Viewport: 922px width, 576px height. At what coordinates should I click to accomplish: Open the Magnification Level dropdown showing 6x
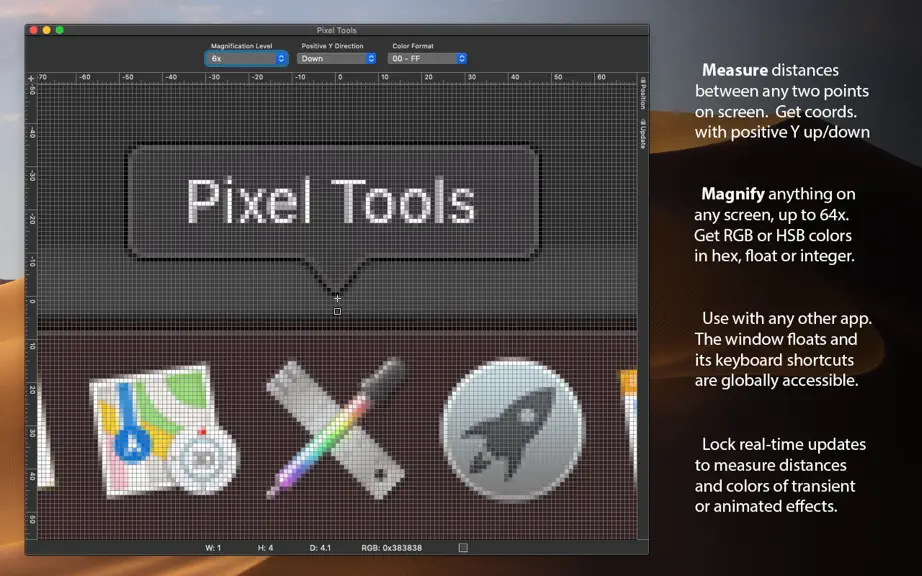pyautogui.click(x=246, y=58)
